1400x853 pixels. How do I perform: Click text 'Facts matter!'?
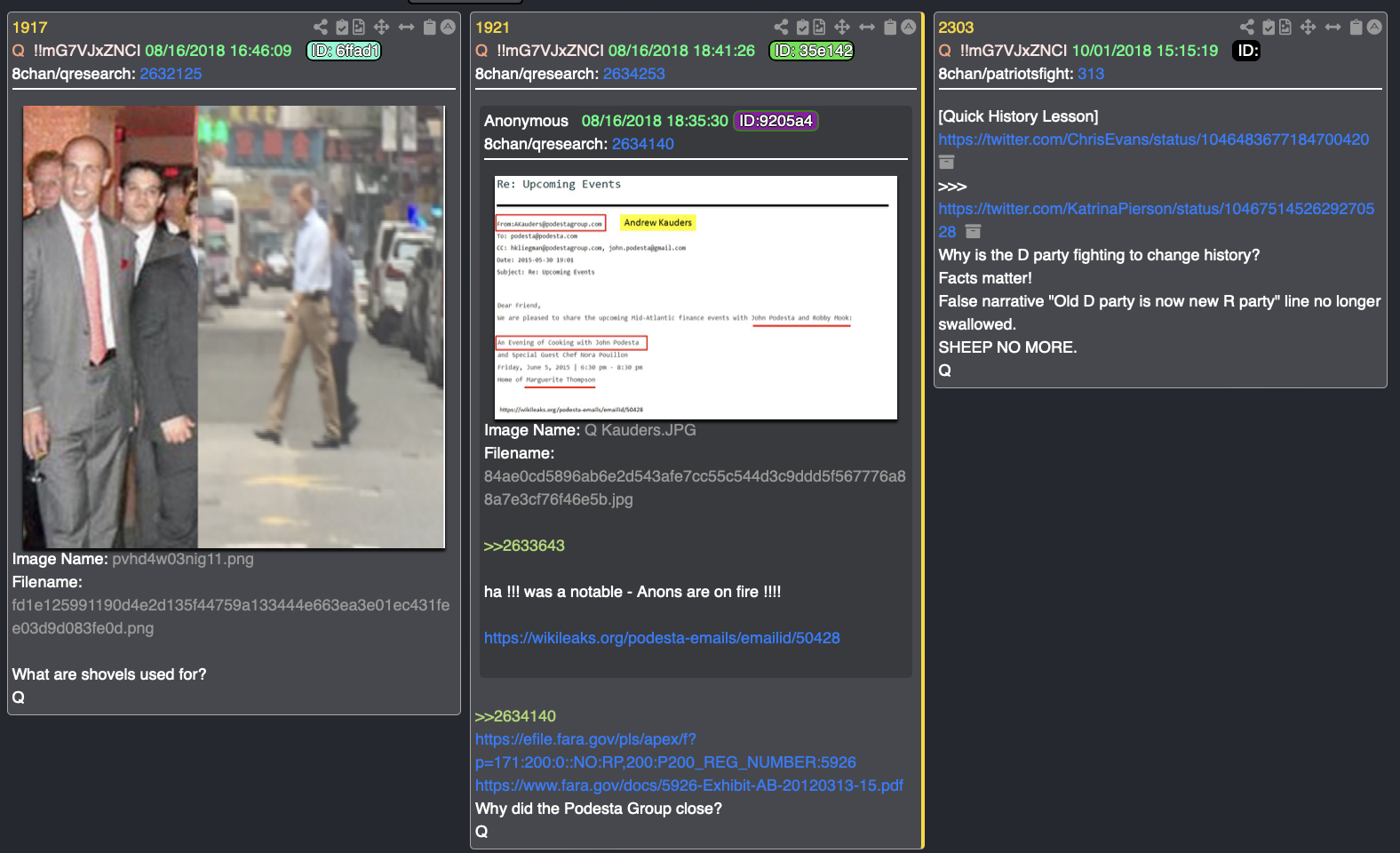point(985,278)
